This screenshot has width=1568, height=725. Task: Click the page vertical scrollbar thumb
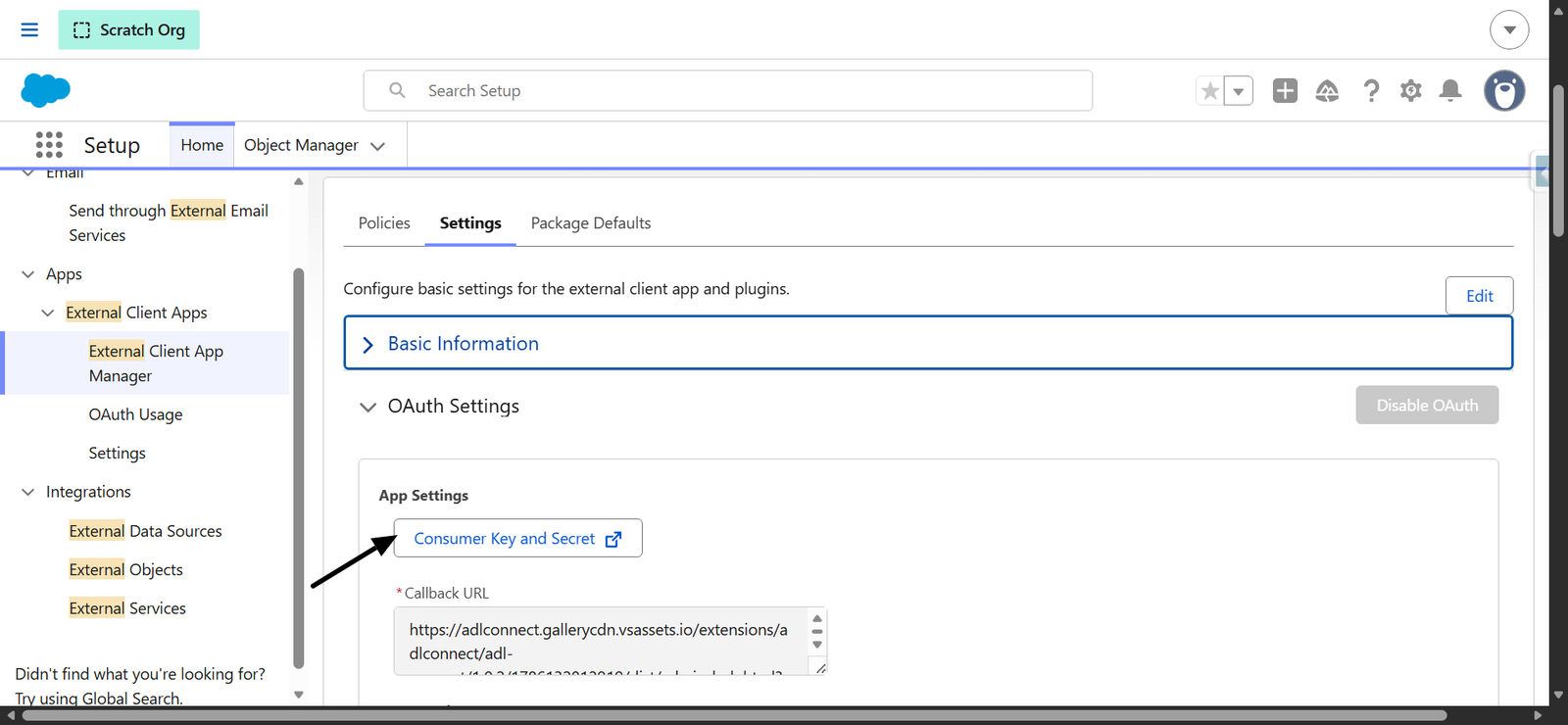(1558, 162)
